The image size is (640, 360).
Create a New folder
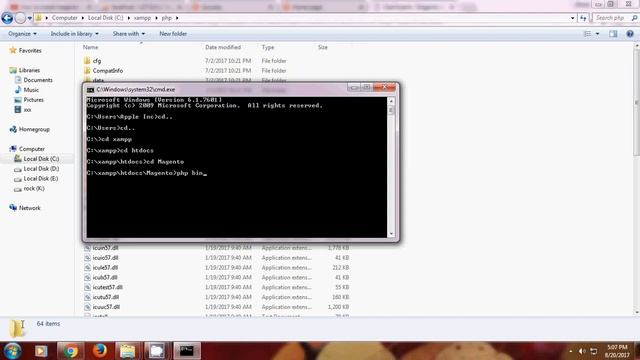pos(173,34)
